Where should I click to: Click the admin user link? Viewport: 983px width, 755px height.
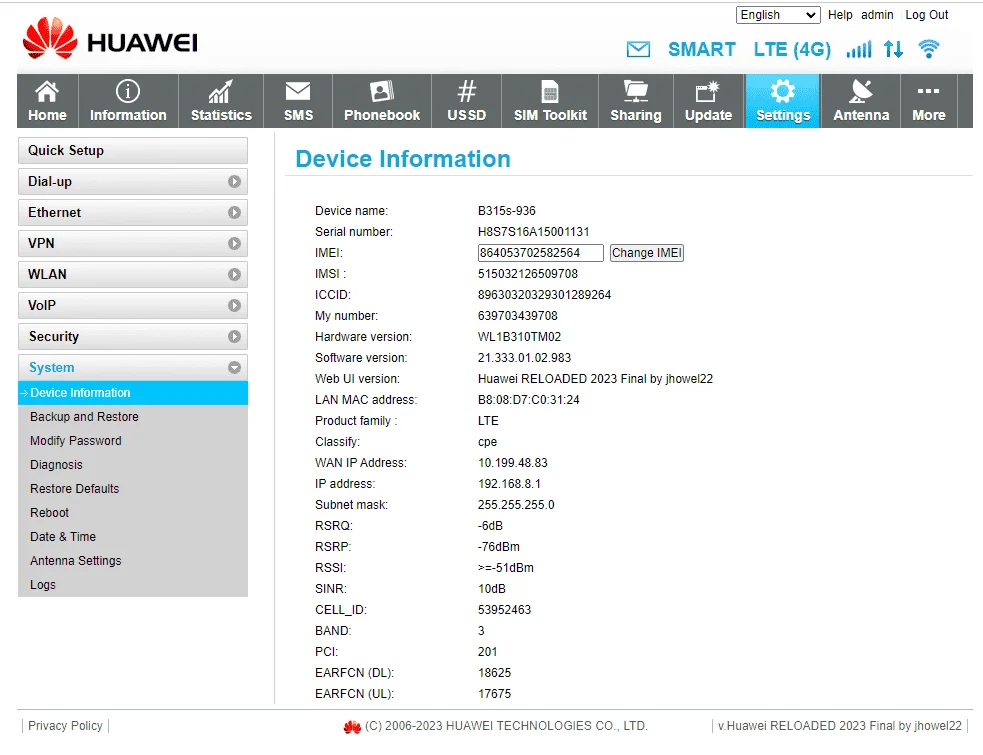tap(877, 15)
